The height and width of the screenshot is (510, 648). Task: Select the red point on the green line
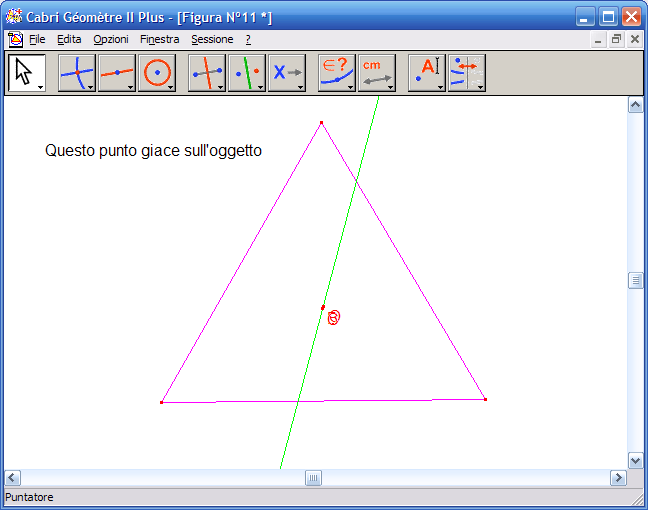point(323,307)
